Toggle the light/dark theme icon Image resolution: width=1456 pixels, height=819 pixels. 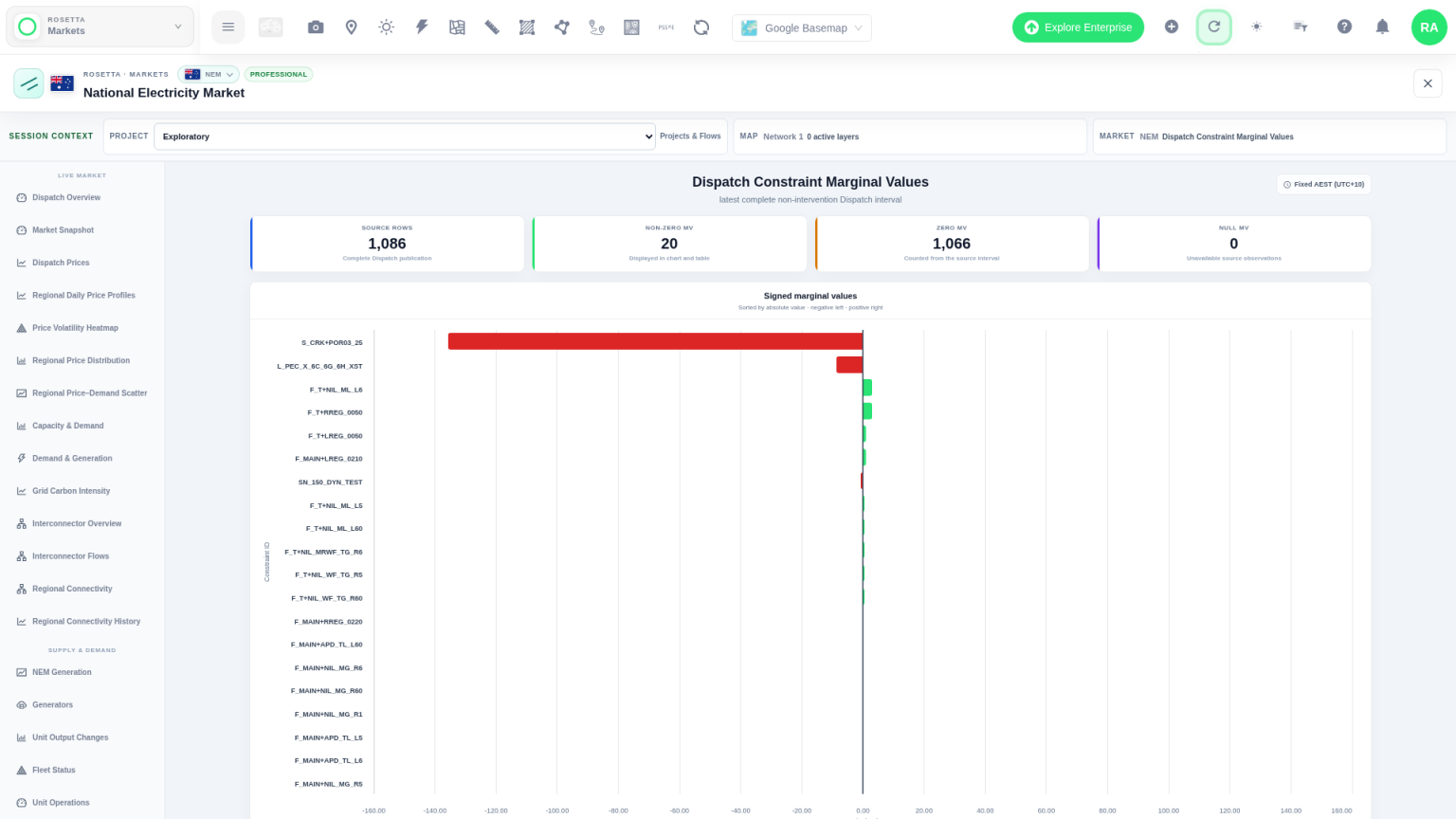(x=1257, y=27)
